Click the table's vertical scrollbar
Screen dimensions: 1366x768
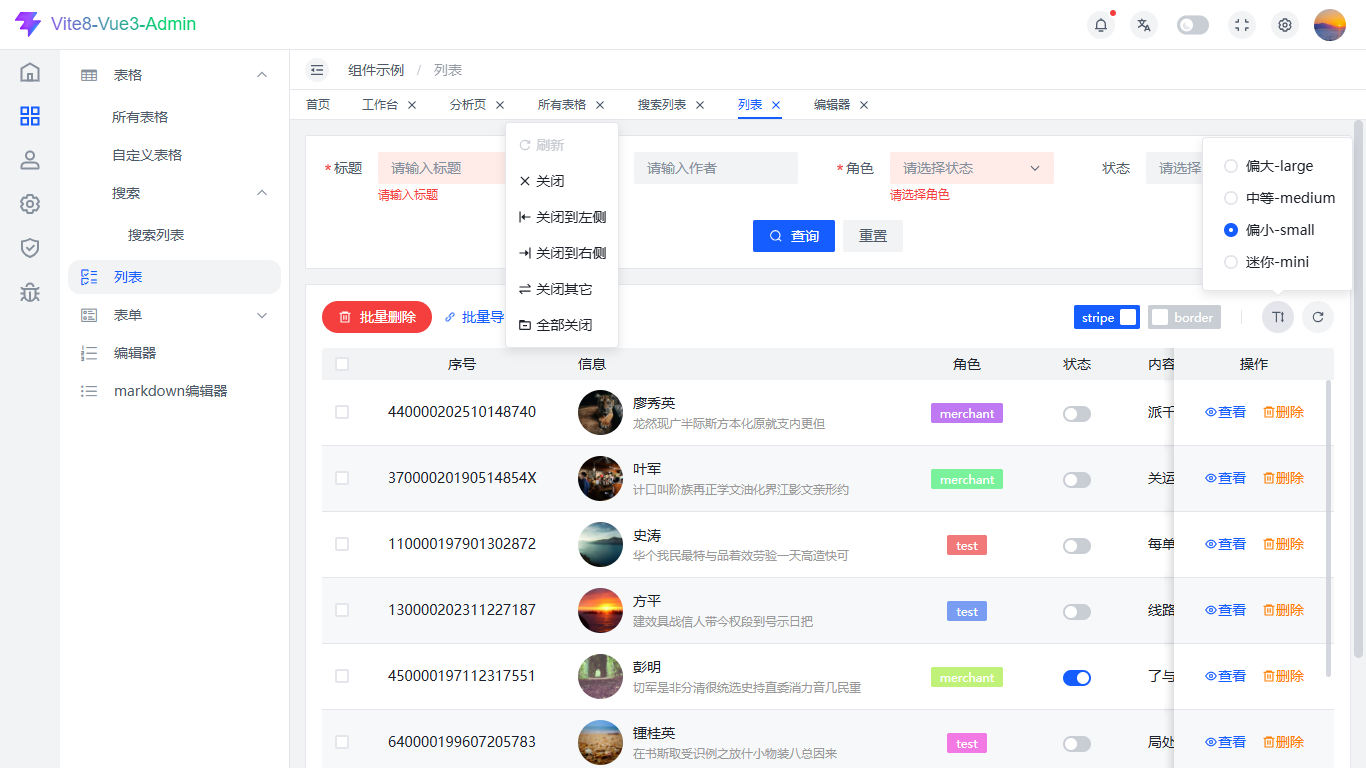[x=1329, y=528]
